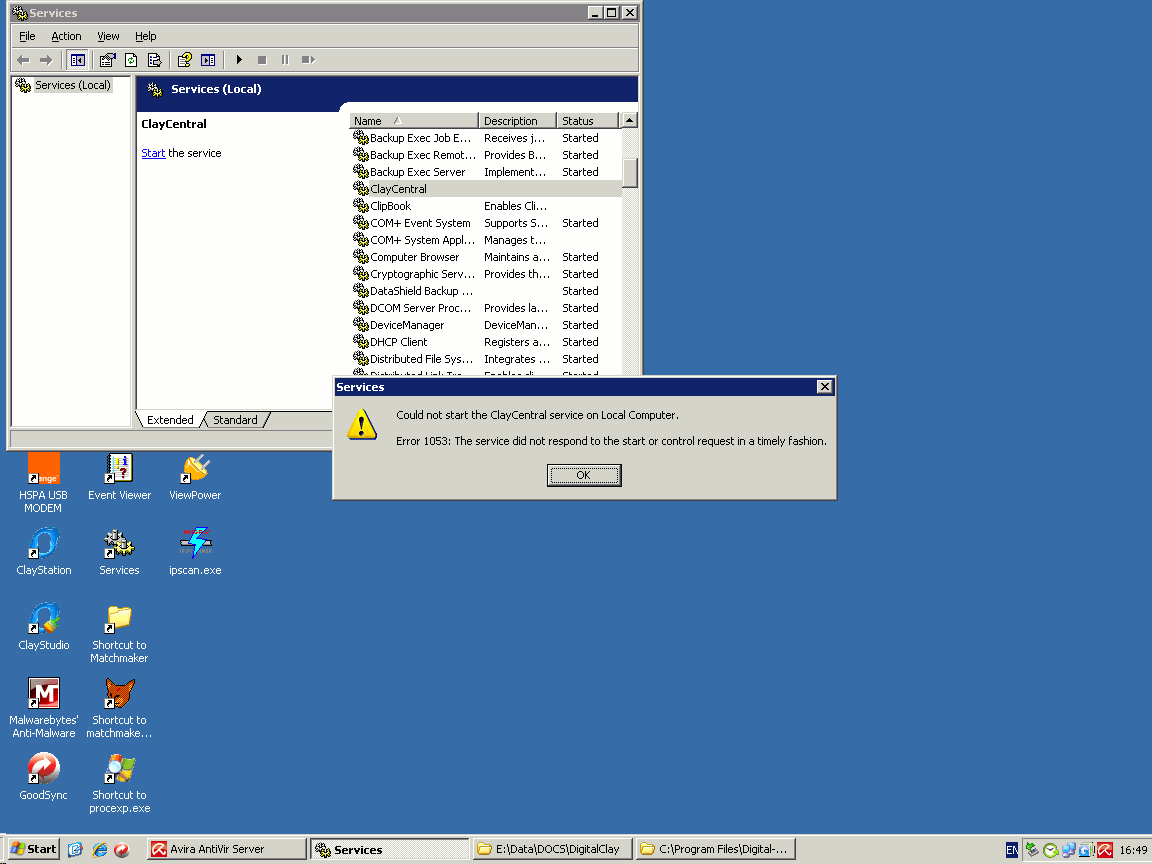Screen dimensions: 1152x864
Task: Click the services list scrollbar thumb
Action: tap(630, 173)
